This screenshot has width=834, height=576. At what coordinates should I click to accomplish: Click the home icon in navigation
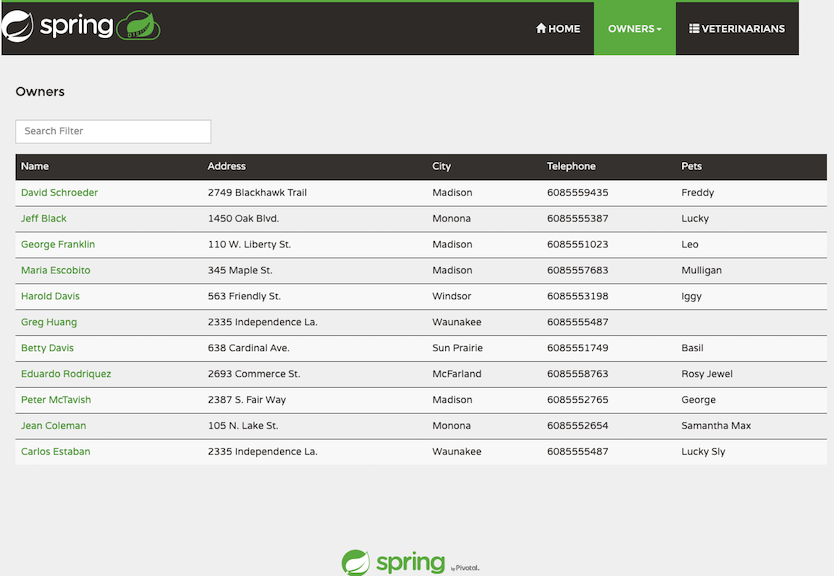541,28
